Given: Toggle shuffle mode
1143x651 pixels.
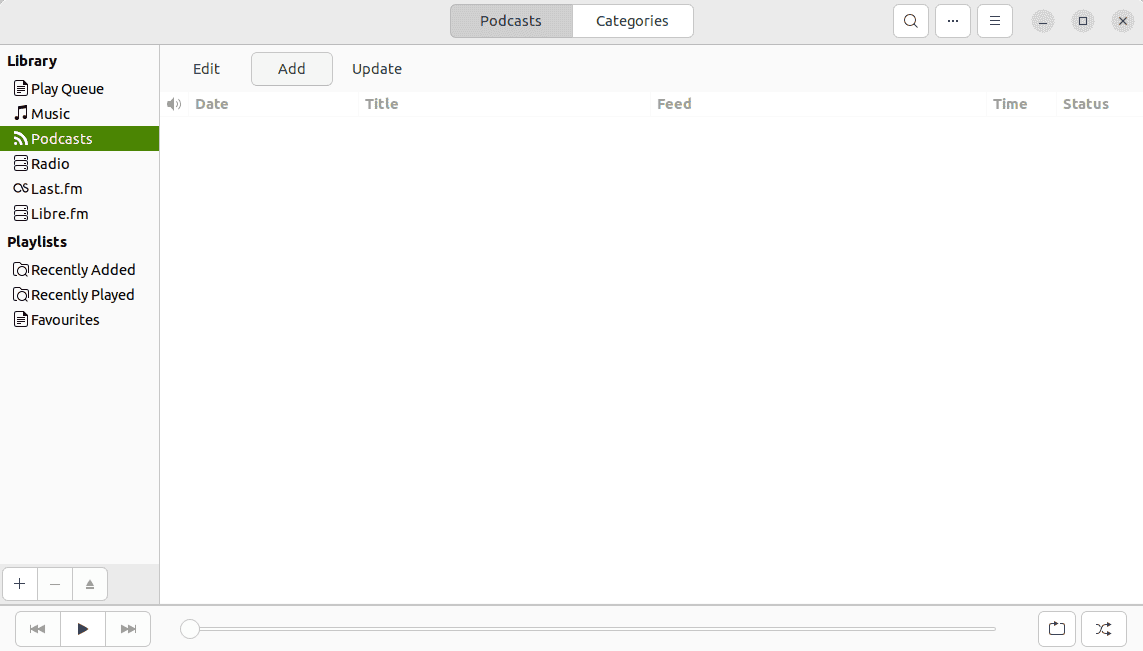Looking at the screenshot, I should (1103, 629).
